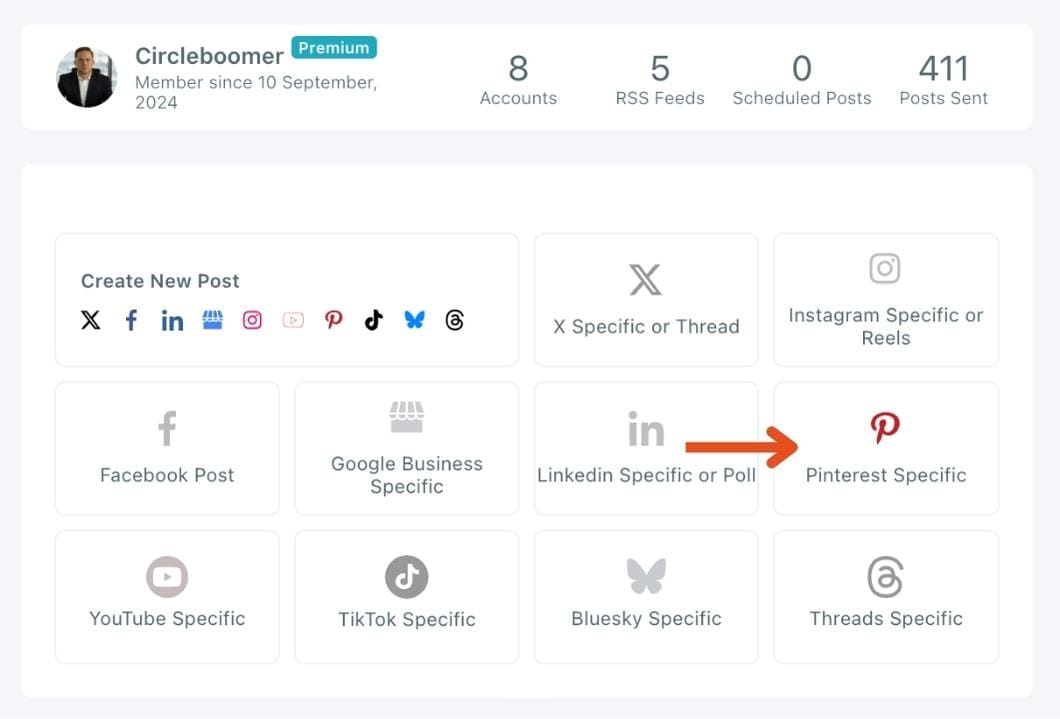The image size is (1060, 719).
Task: Click the LinkedIn icon under Create New Post
Action: (x=172, y=320)
